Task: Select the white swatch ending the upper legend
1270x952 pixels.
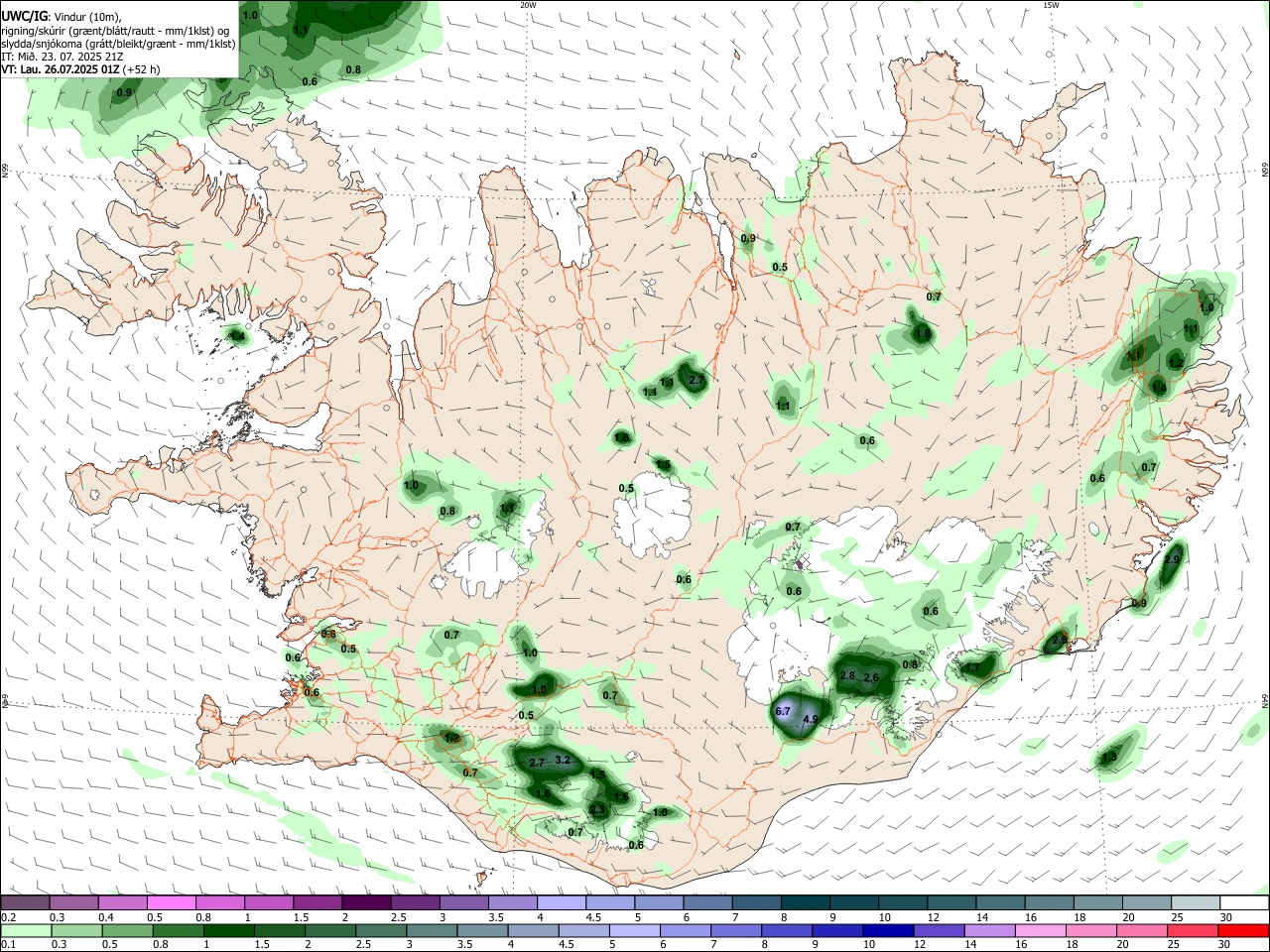Action: click(x=1244, y=903)
